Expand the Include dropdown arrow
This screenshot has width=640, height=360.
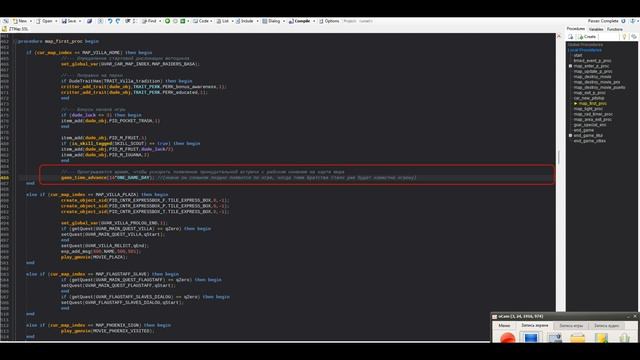coord(257,21)
